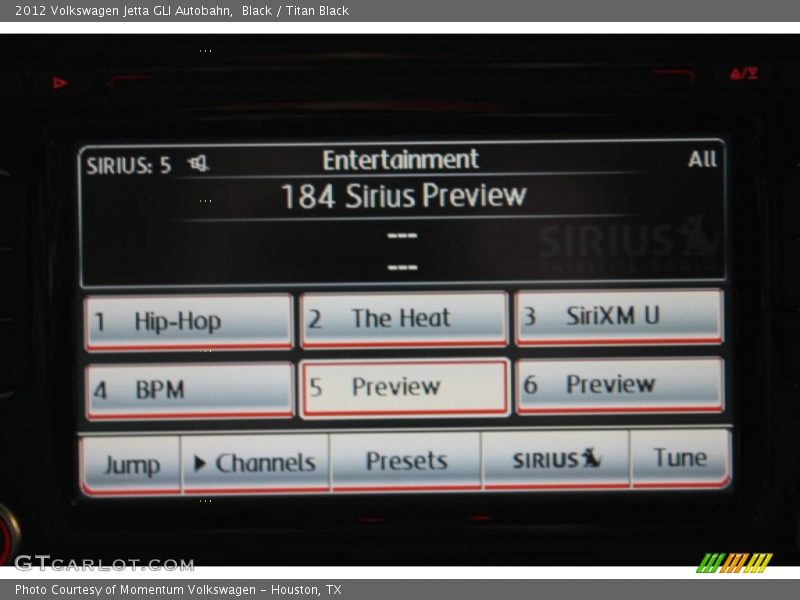
Task: Tap the SIRIUS: 5 band indicator
Action: tap(129, 166)
